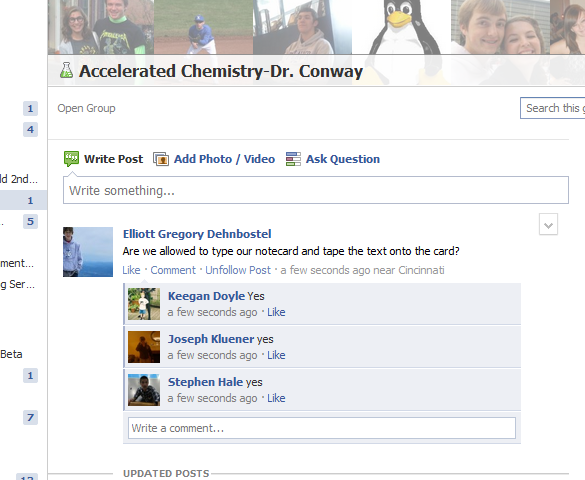Image resolution: width=585 pixels, height=480 pixels.
Task: Click the hoodie guy member photo
Action: point(302,27)
